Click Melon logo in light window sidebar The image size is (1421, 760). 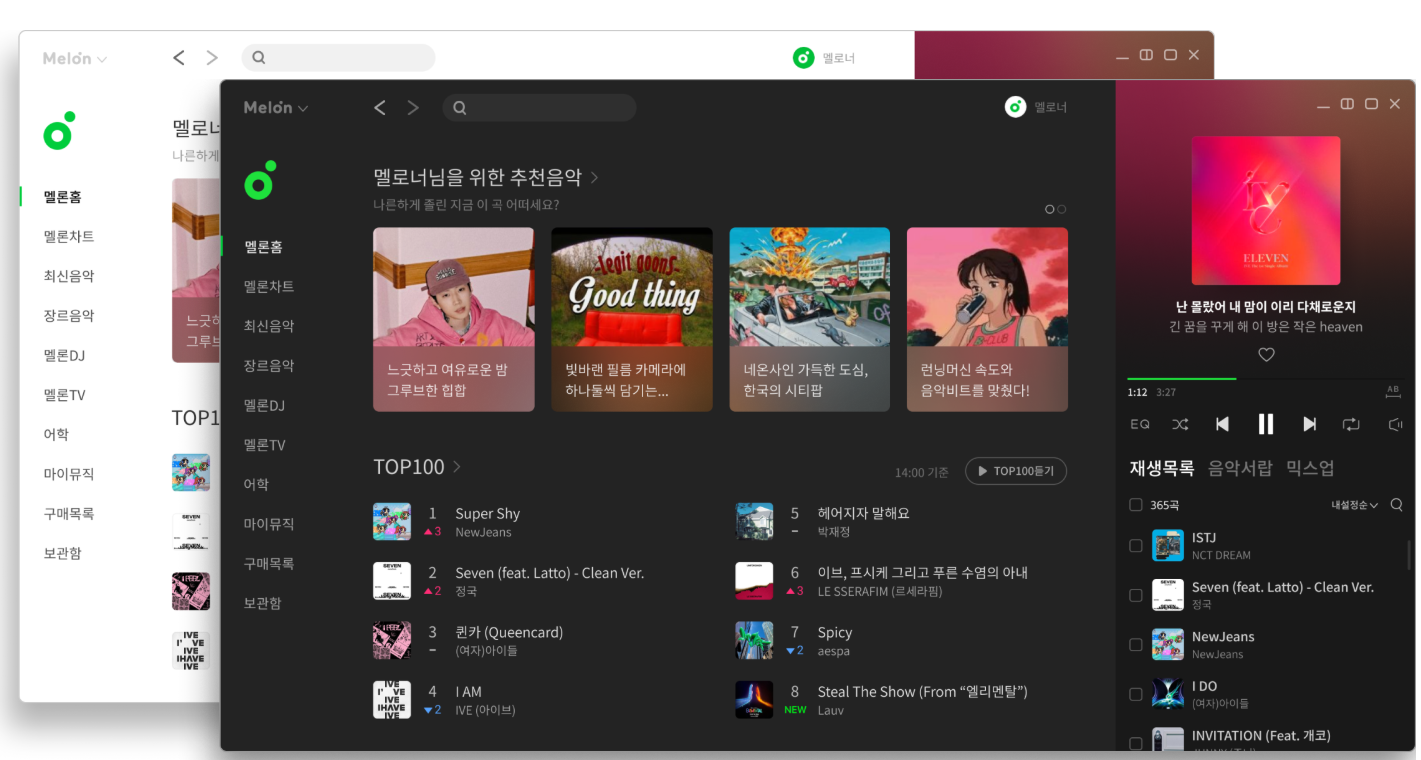pyautogui.click(x=59, y=131)
